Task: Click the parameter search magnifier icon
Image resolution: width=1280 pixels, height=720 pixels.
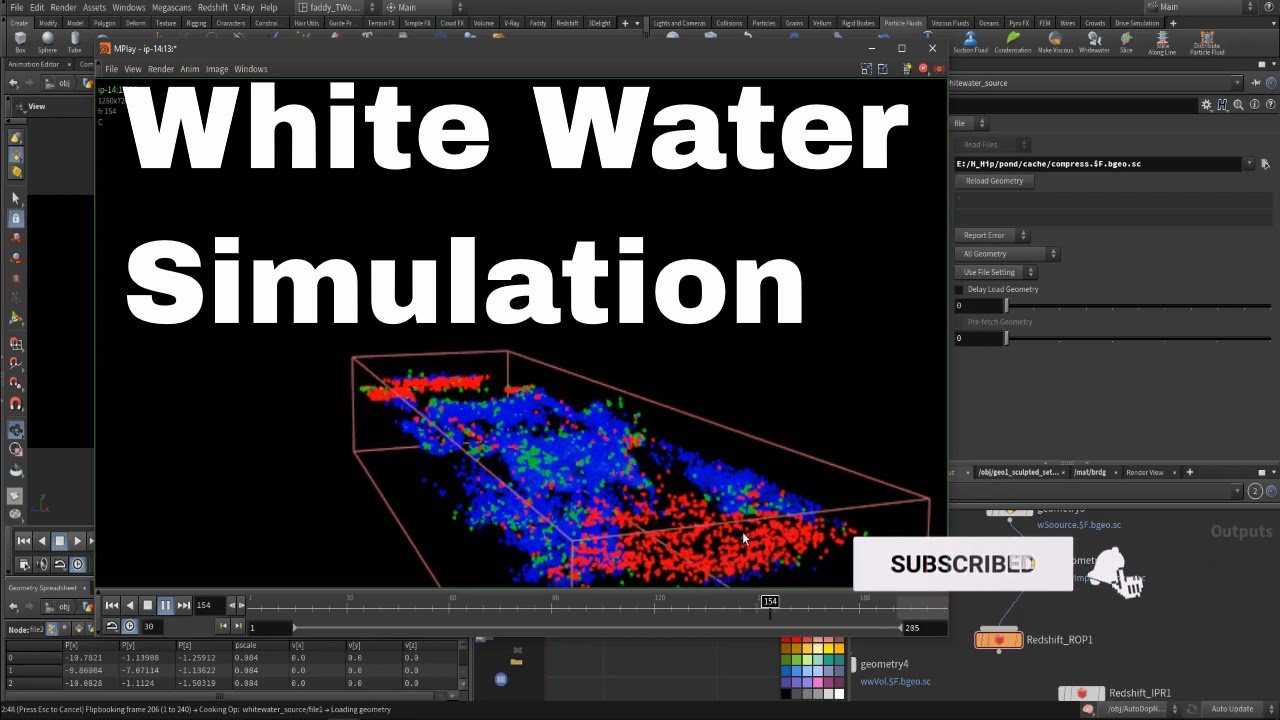Action: pyautogui.click(x=1238, y=104)
